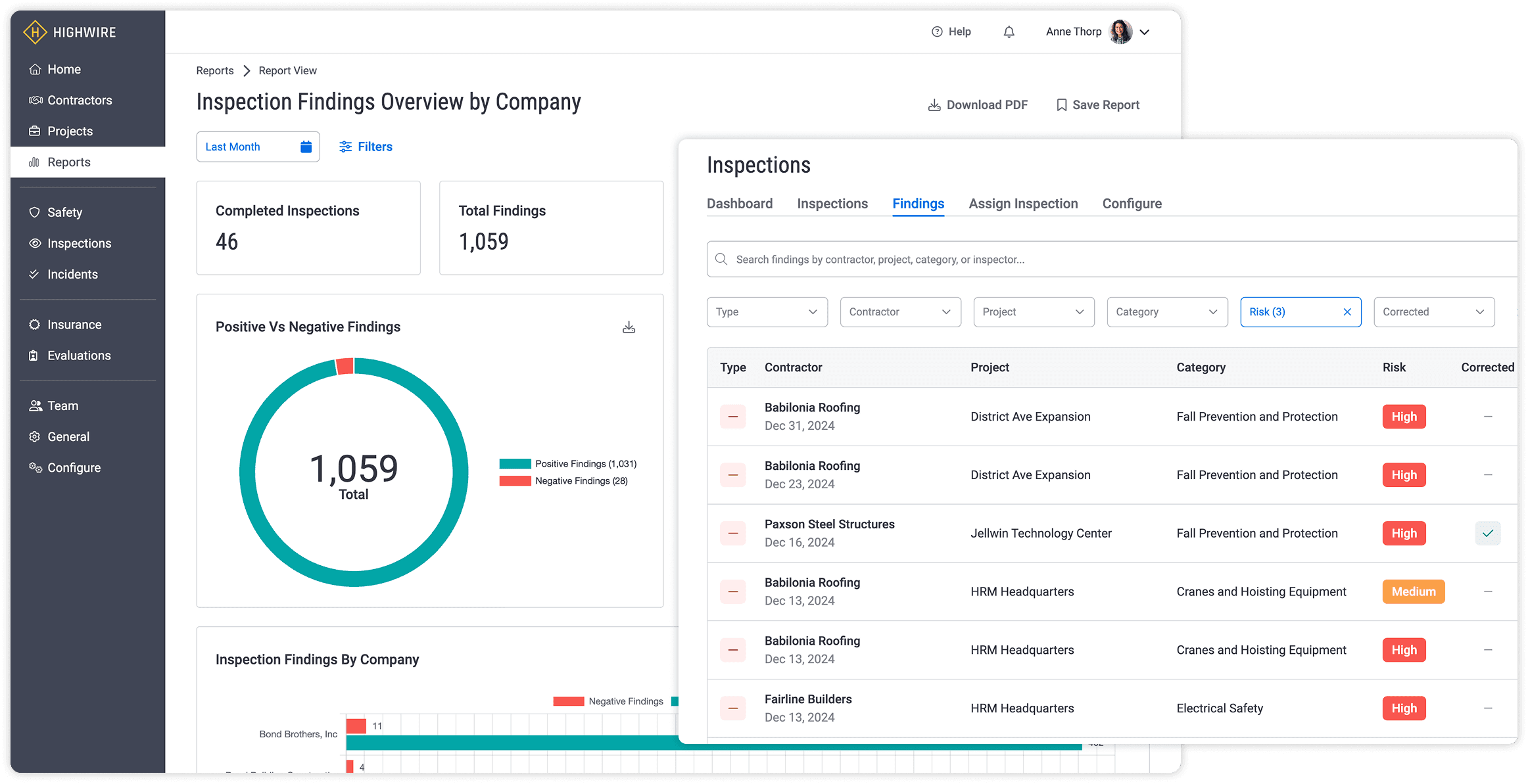Click the notification bell icon
1528x784 pixels.
(1009, 32)
